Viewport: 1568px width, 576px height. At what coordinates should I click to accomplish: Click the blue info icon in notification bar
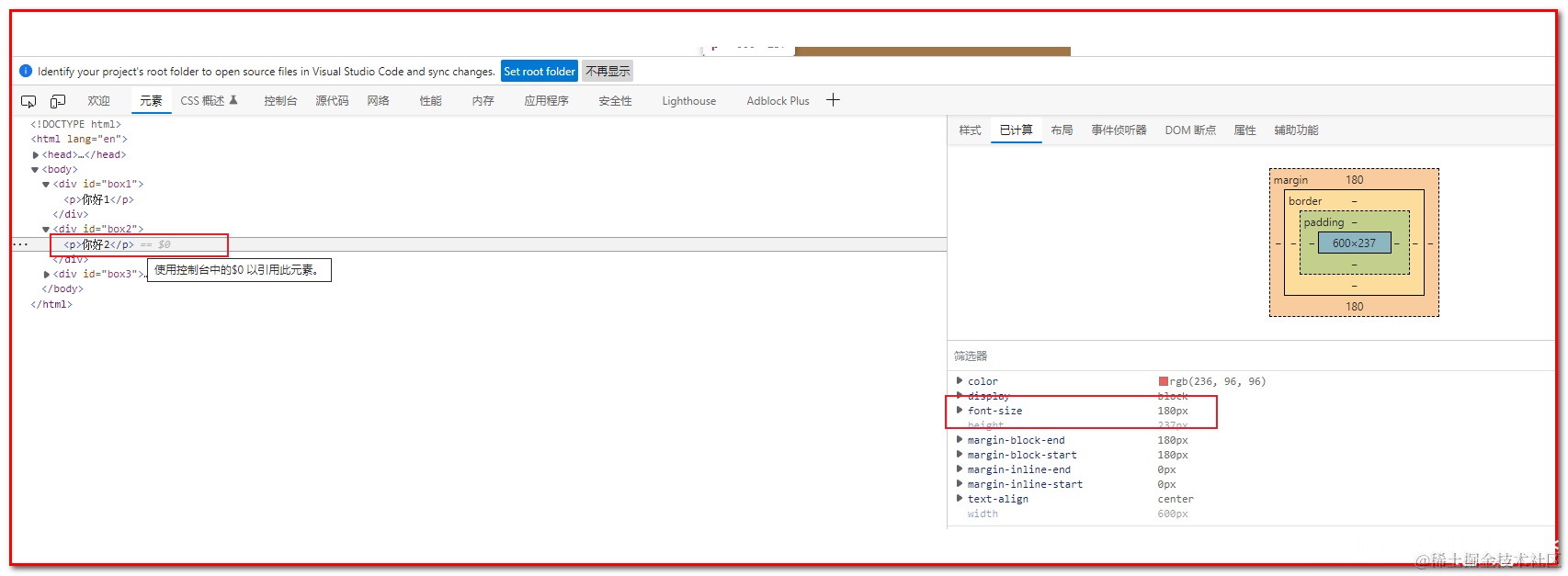pos(26,71)
